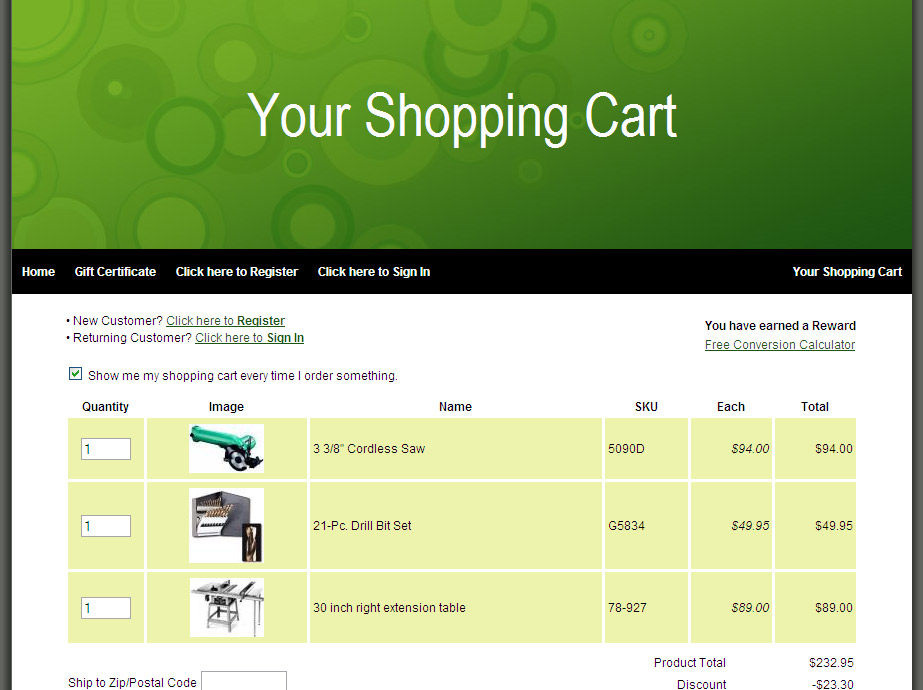Screen dimensions: 923x690
Task: Go to Your Shopping Cart in navbar
Action: (x=847, y=272)
